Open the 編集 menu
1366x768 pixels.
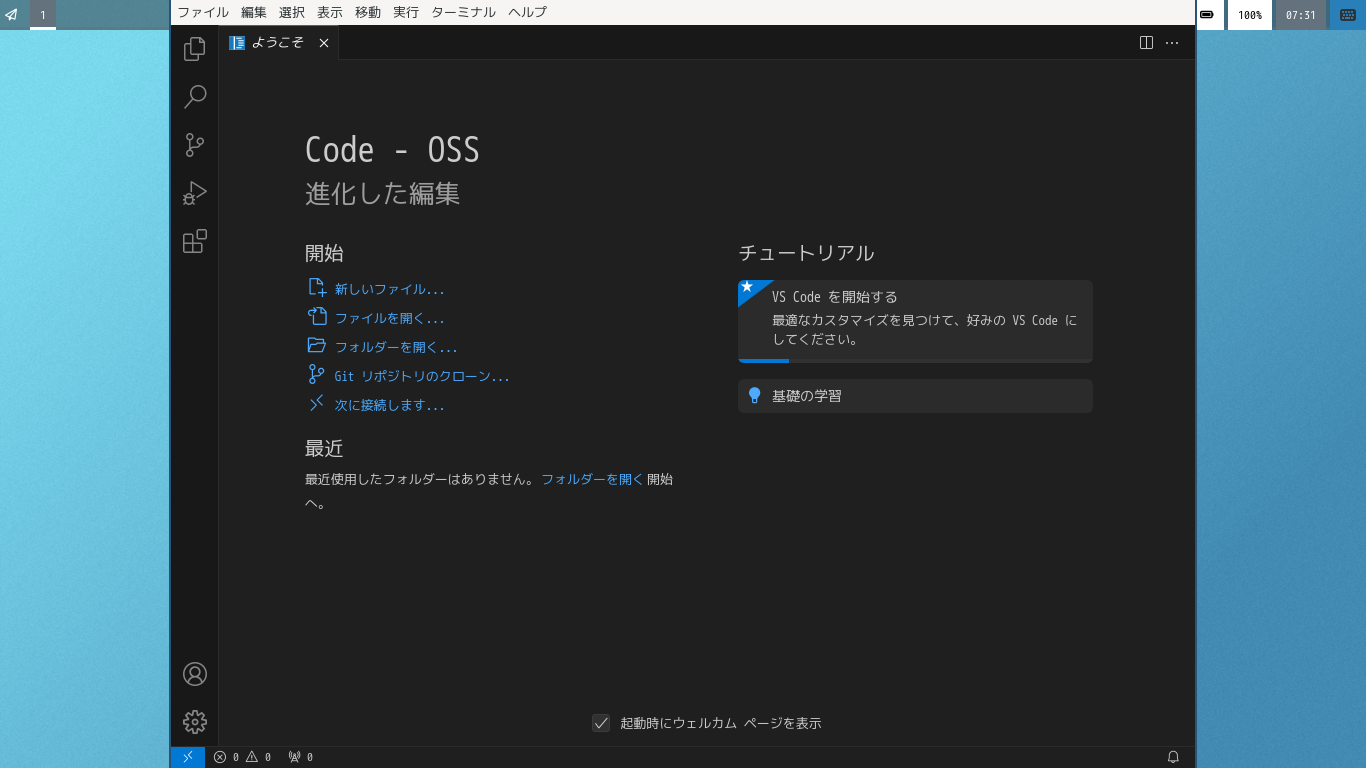254,12
